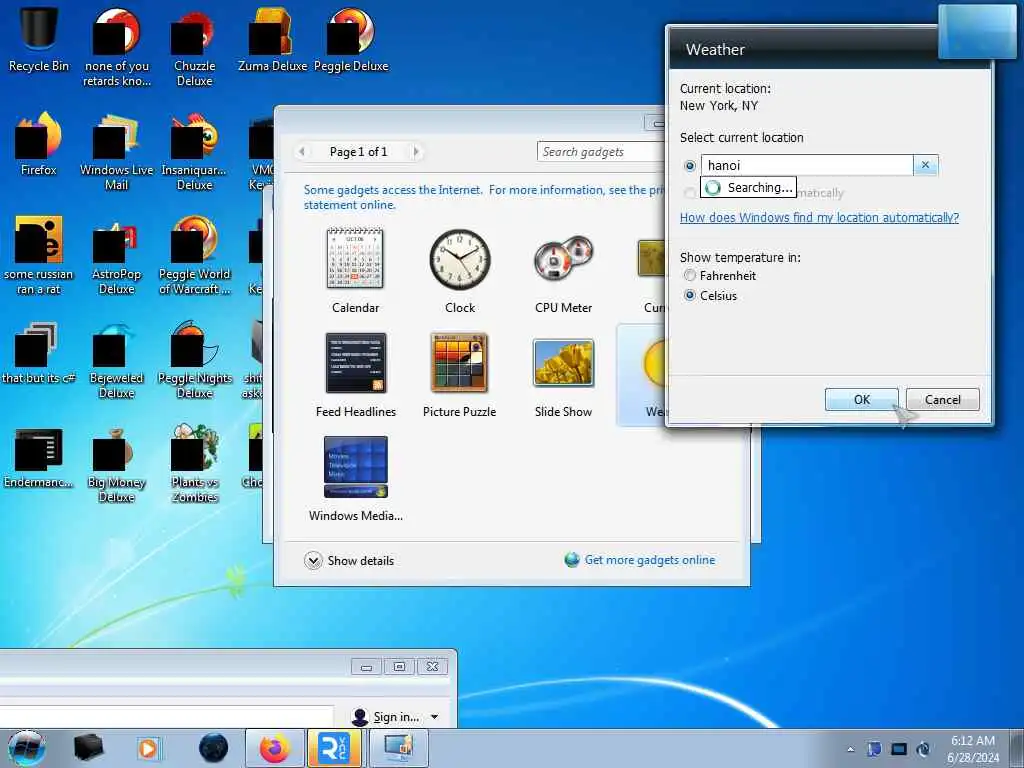Launch Plants vs Zombies shortcut
The height and width of the screenshot is (768, 1024).
click(x=194, y=464)
